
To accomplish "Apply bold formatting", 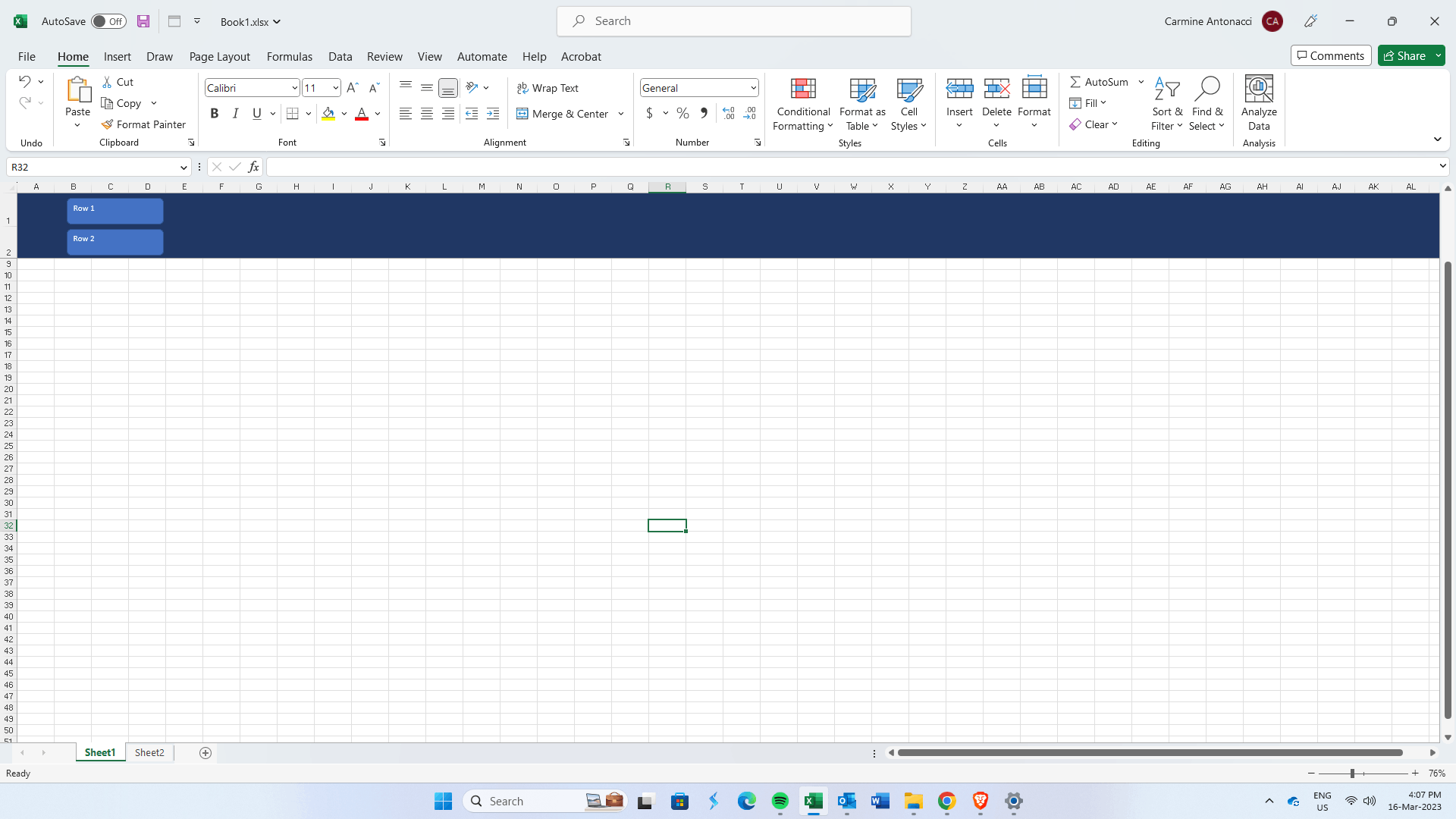I will [214, 113].
